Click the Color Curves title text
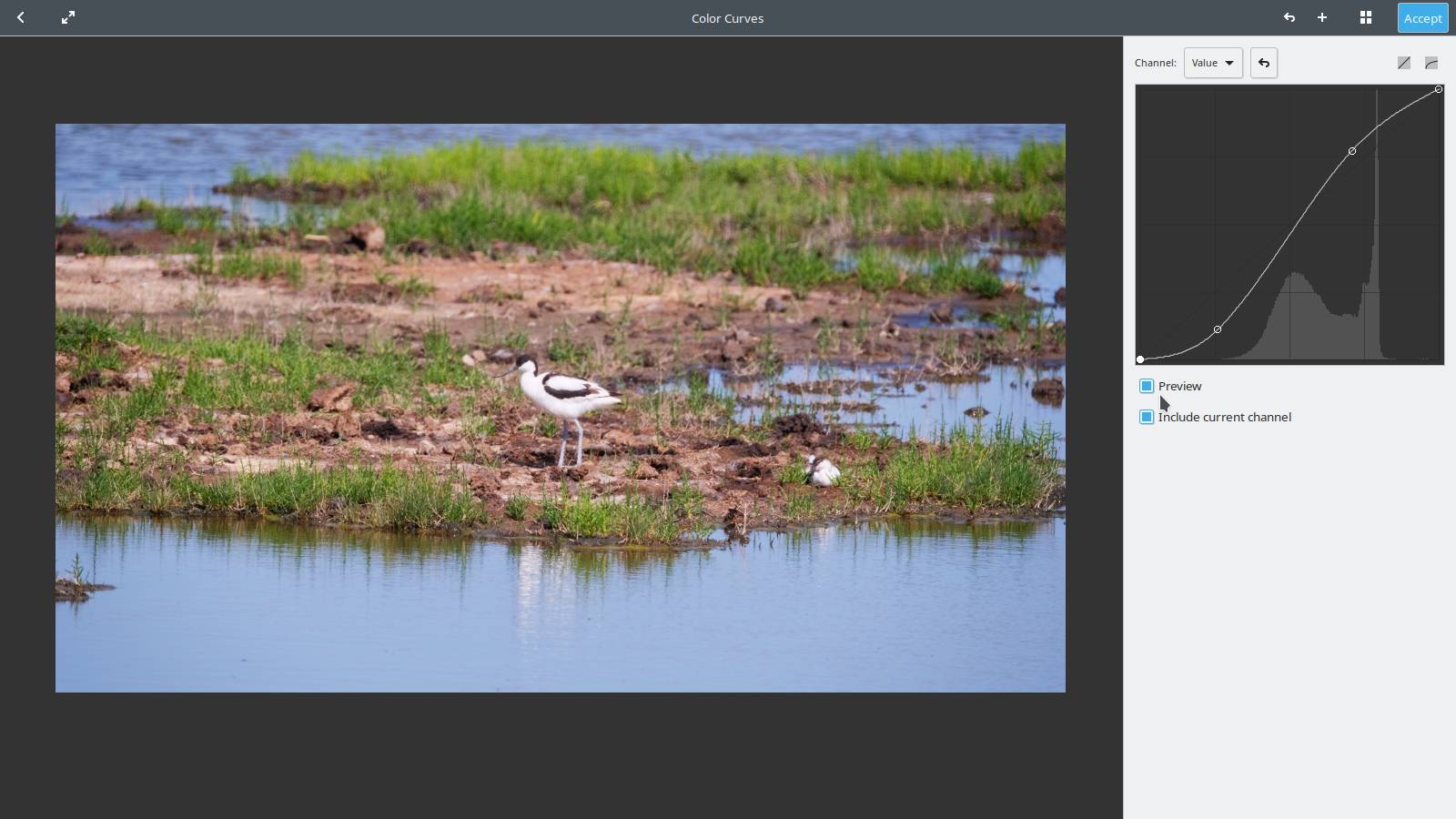 coord(727,18)
